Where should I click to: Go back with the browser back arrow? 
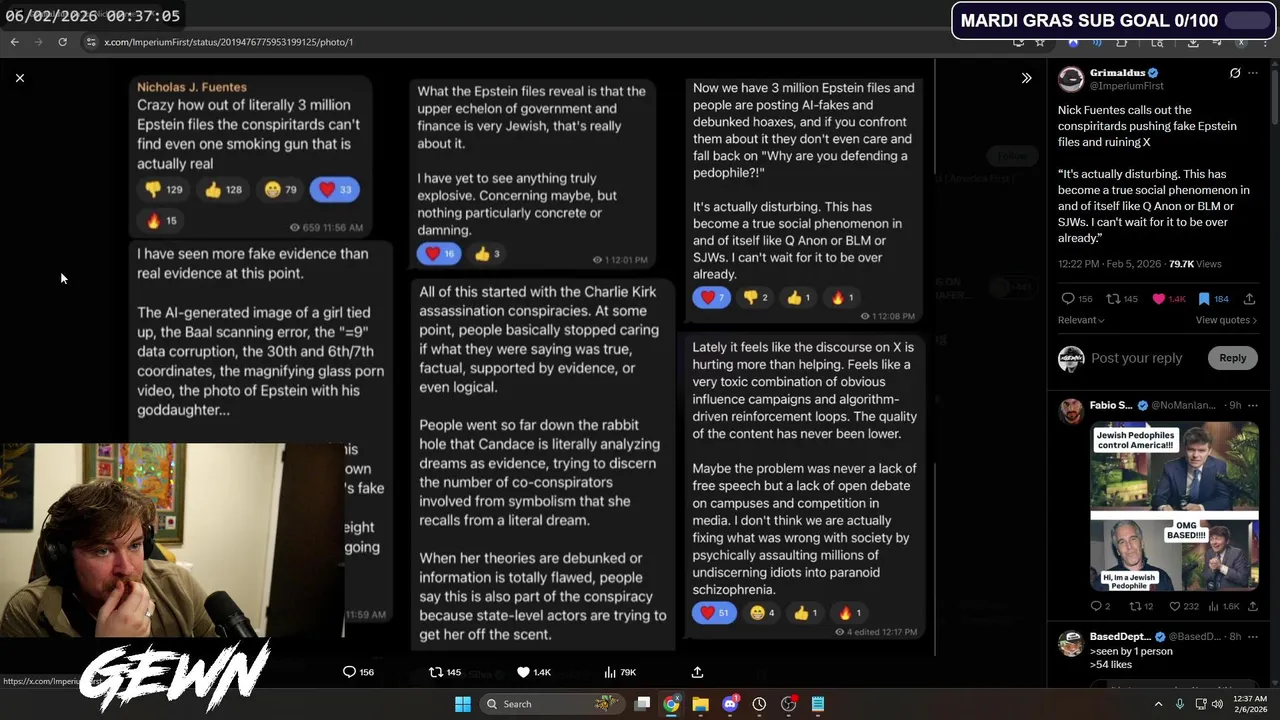point(14,42)
